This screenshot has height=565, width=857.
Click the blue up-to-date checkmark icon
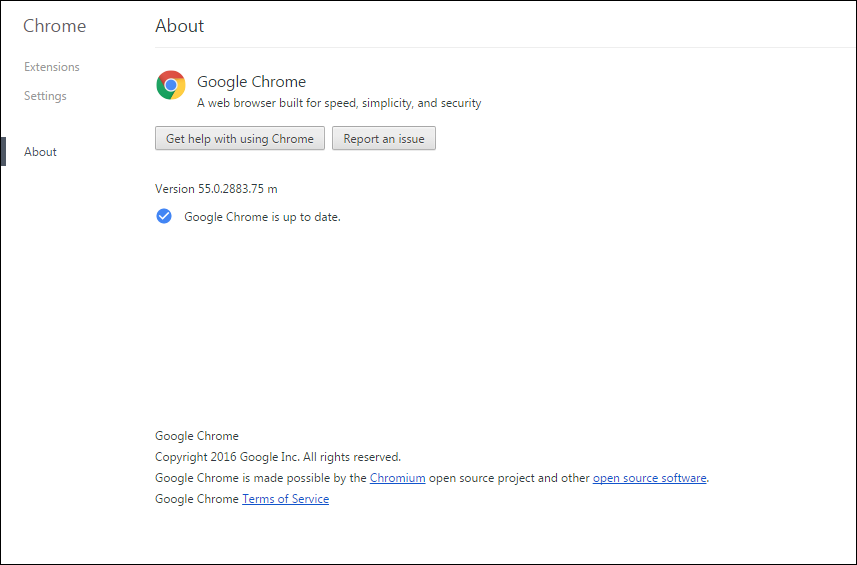click(164, 216)
